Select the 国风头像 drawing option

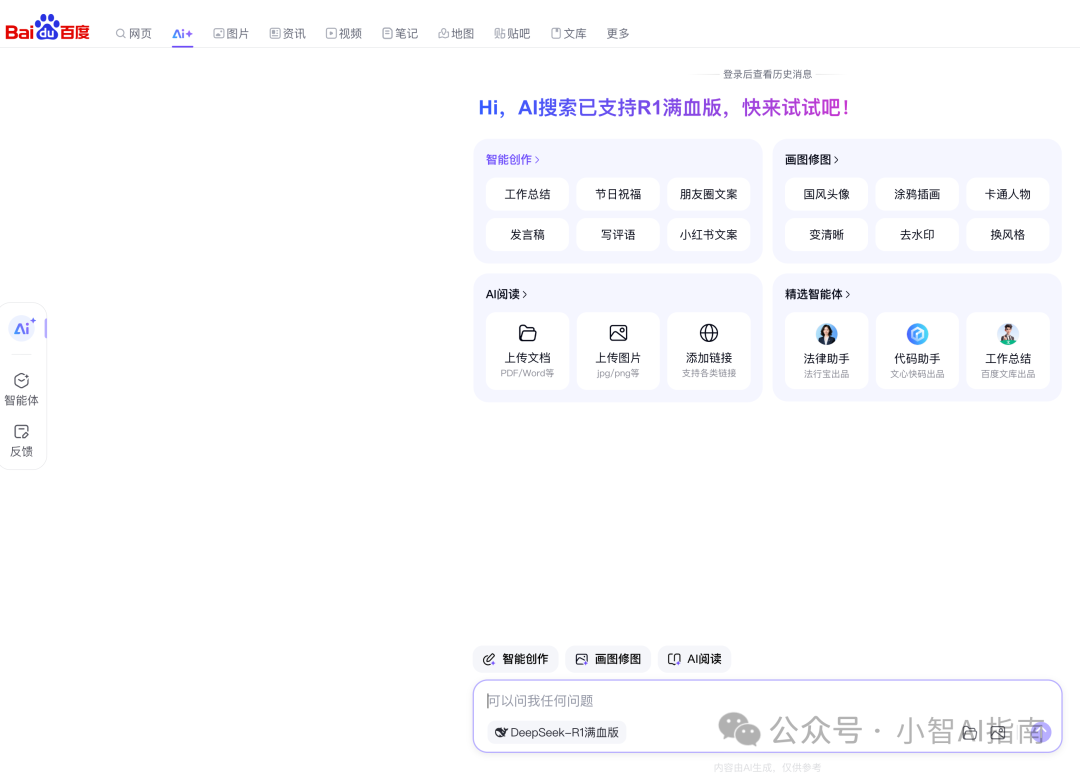point(827,194)
